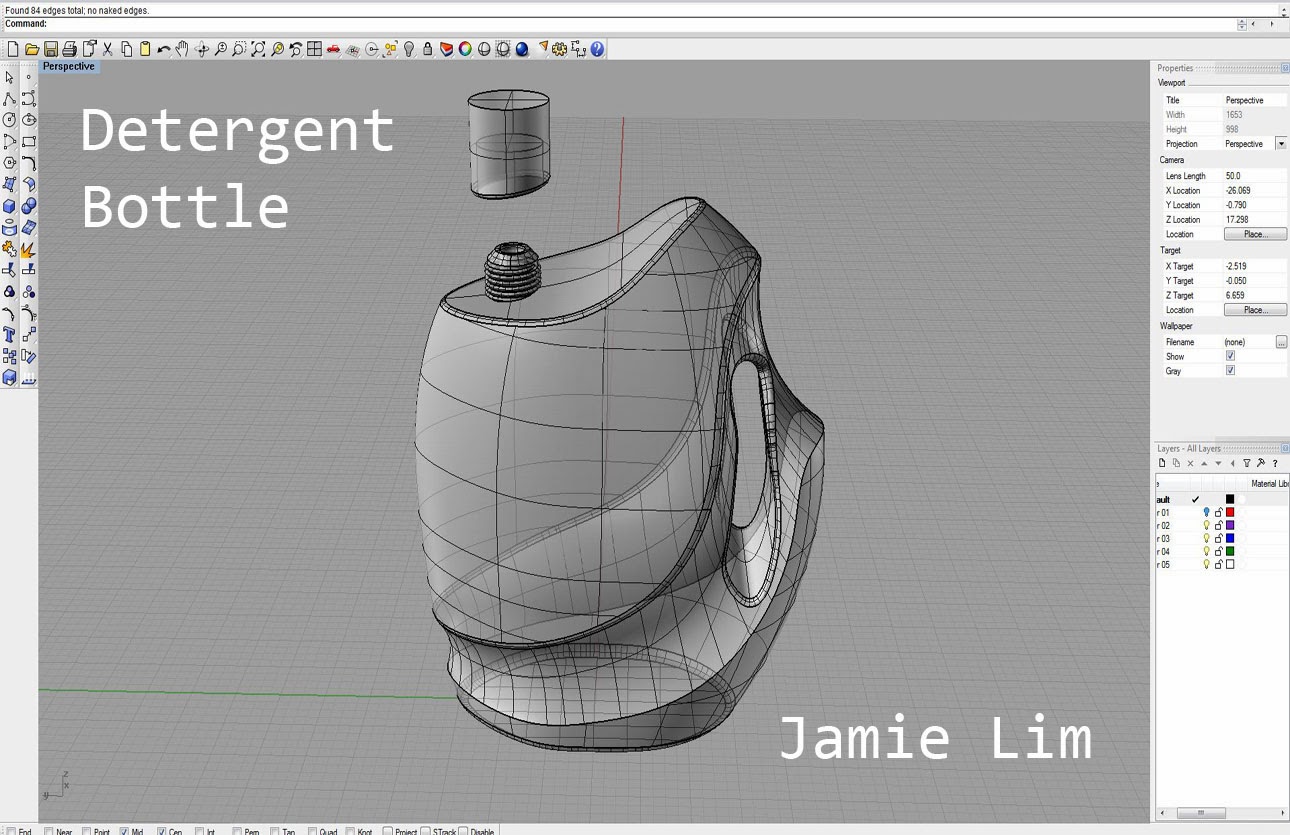This screenshot has height=835, width=1290.
Task: Toggle the Cen osnap checkbox
Action: (162, 831)
